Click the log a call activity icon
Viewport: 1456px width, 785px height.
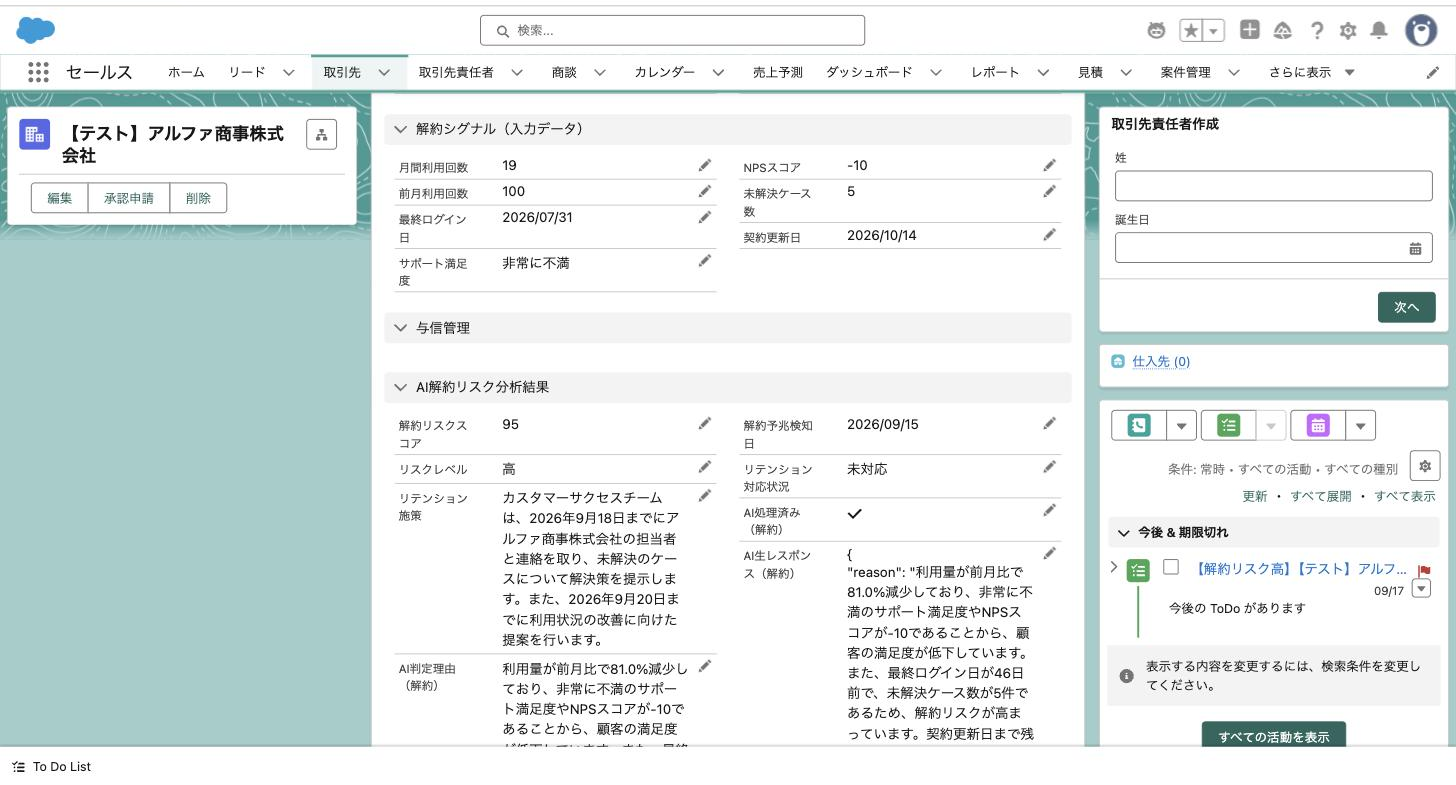(1139, 425)
